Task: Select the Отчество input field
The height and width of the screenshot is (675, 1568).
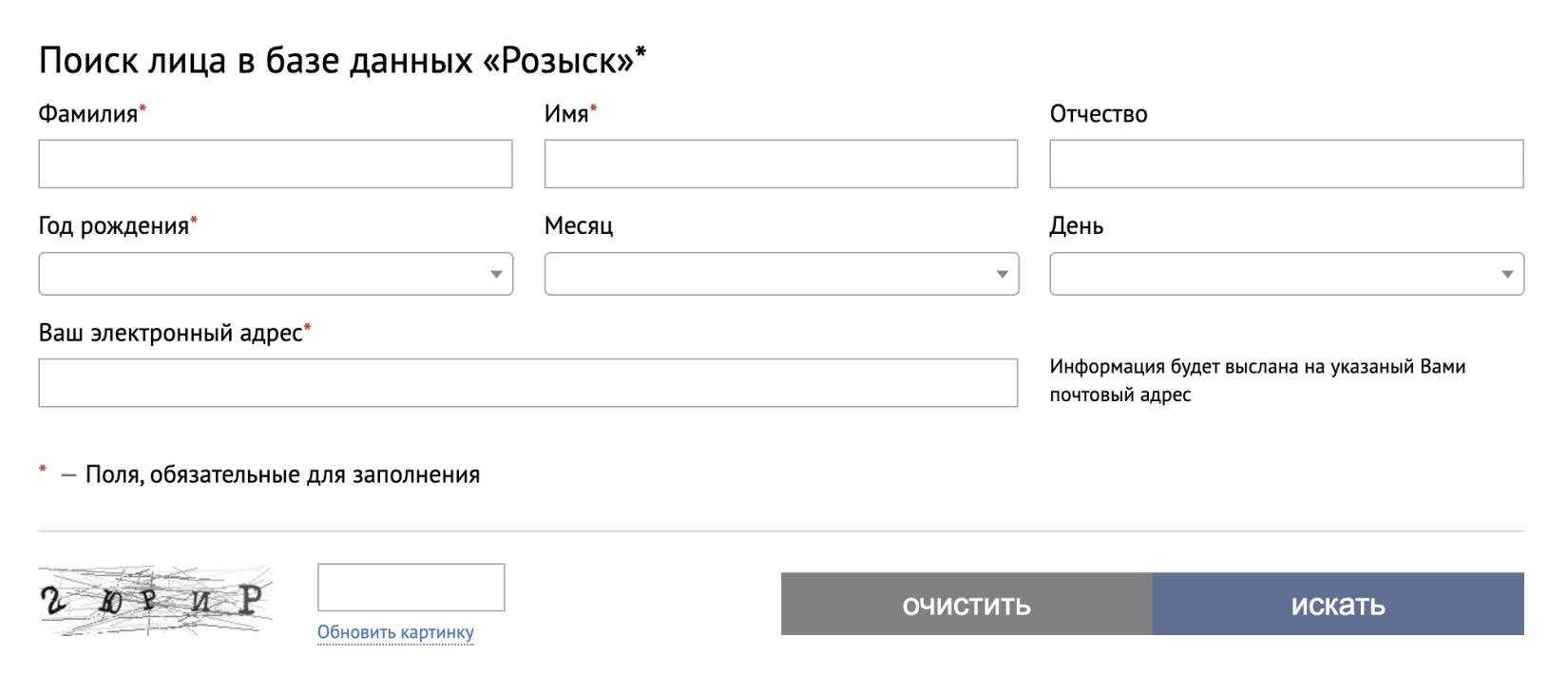Action: tap(1286, 164)
